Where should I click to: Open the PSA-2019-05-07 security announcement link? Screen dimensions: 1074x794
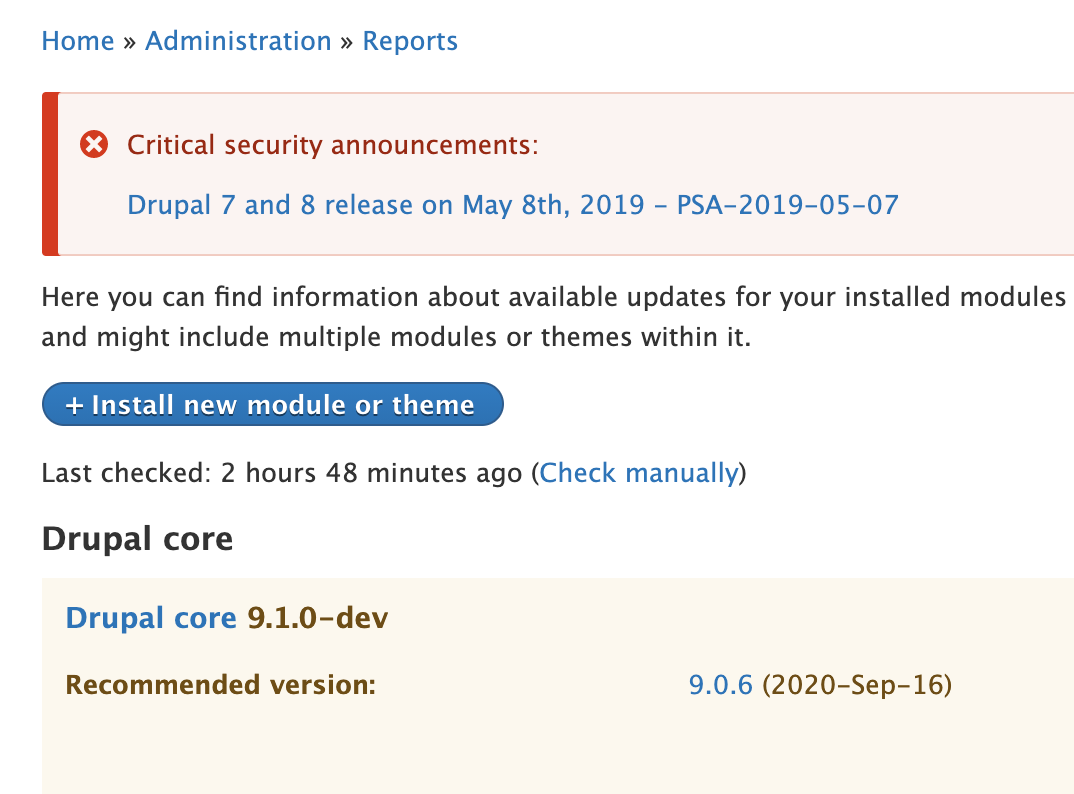click(x=513, y=205)
